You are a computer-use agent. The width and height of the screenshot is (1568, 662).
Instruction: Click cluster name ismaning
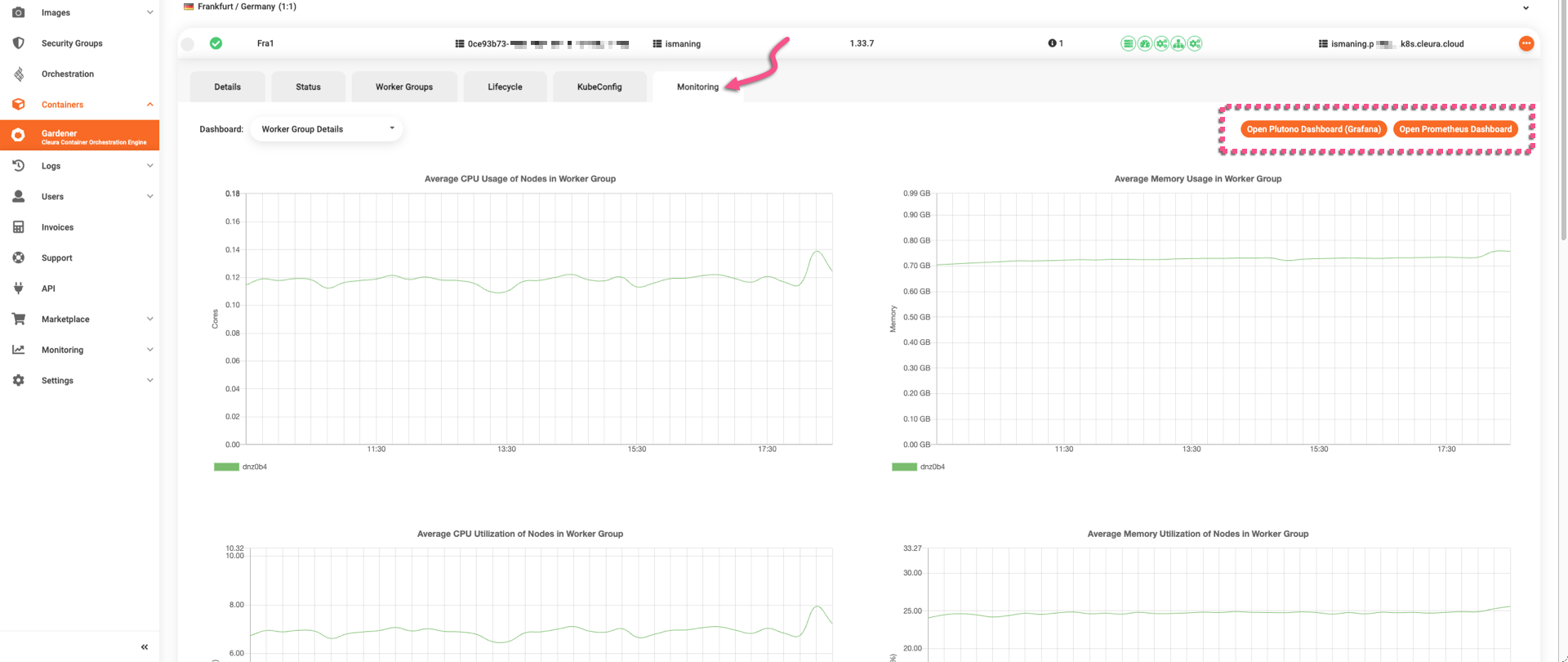click(683, 44)
